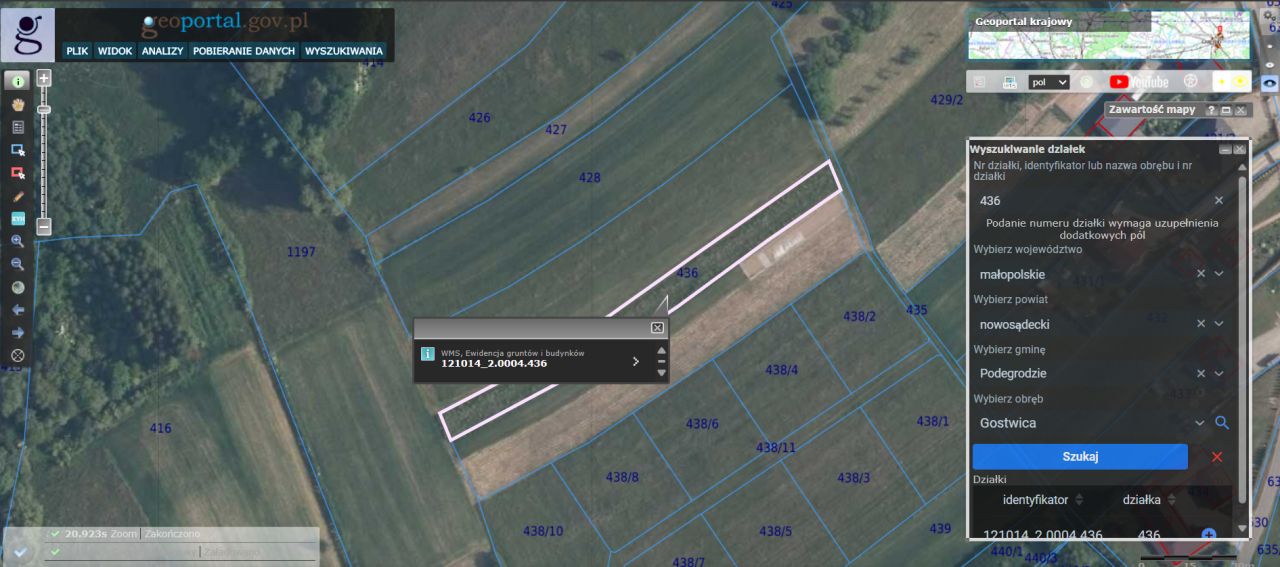
Task: Clear the nowosądecki powiat selection
Action: [1201, 323]
